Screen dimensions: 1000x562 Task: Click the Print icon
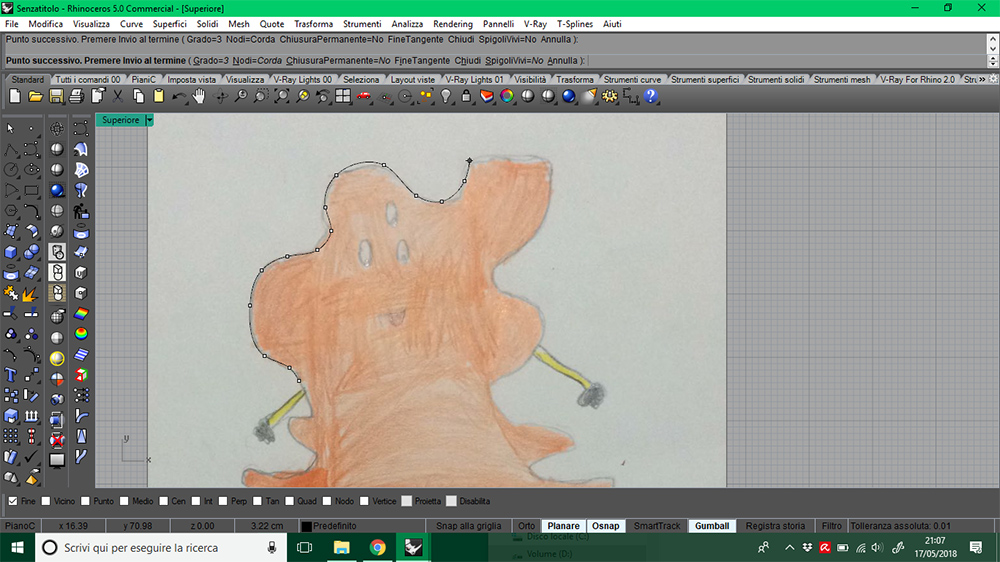(77, 96)
